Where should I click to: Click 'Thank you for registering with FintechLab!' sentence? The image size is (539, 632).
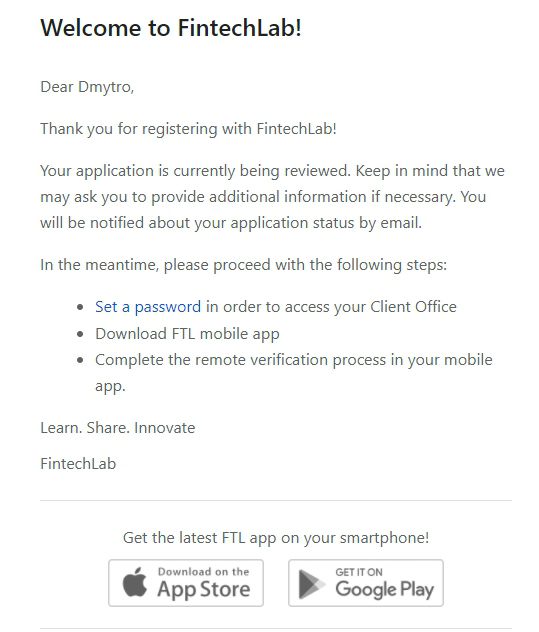[188, 129]
